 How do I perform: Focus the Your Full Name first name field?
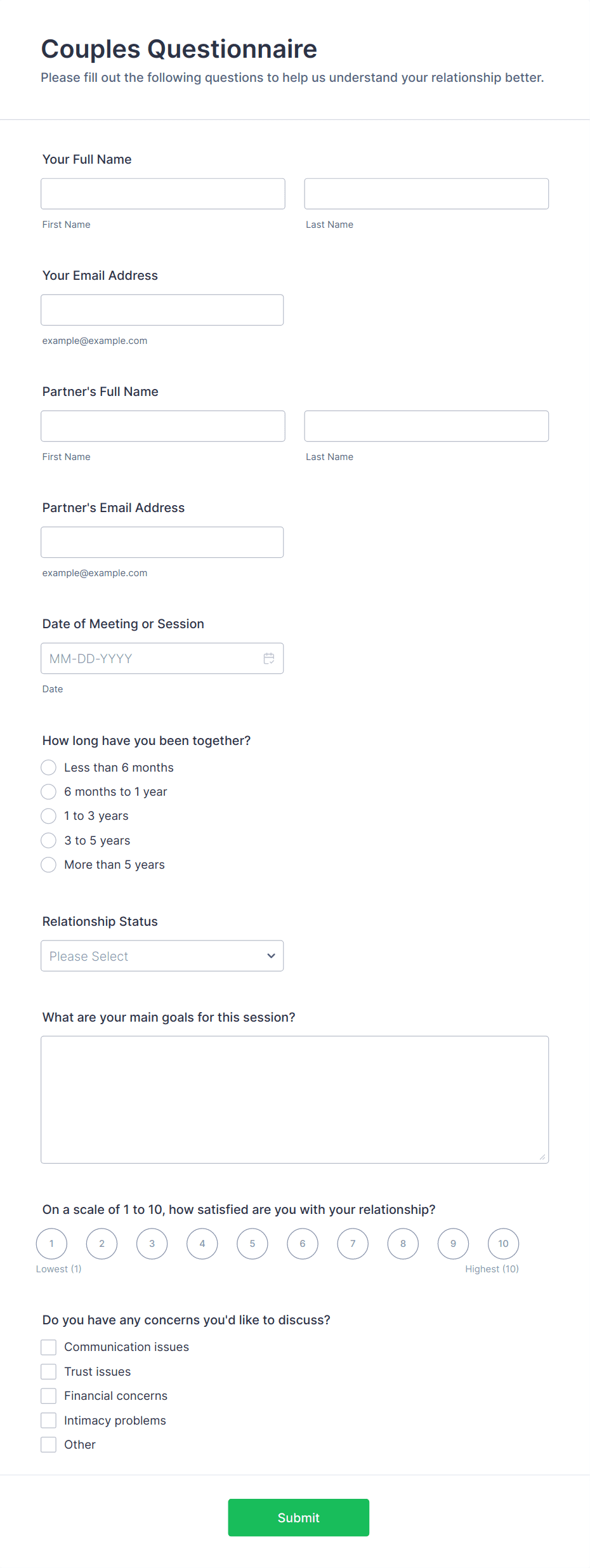coord(162,194)
